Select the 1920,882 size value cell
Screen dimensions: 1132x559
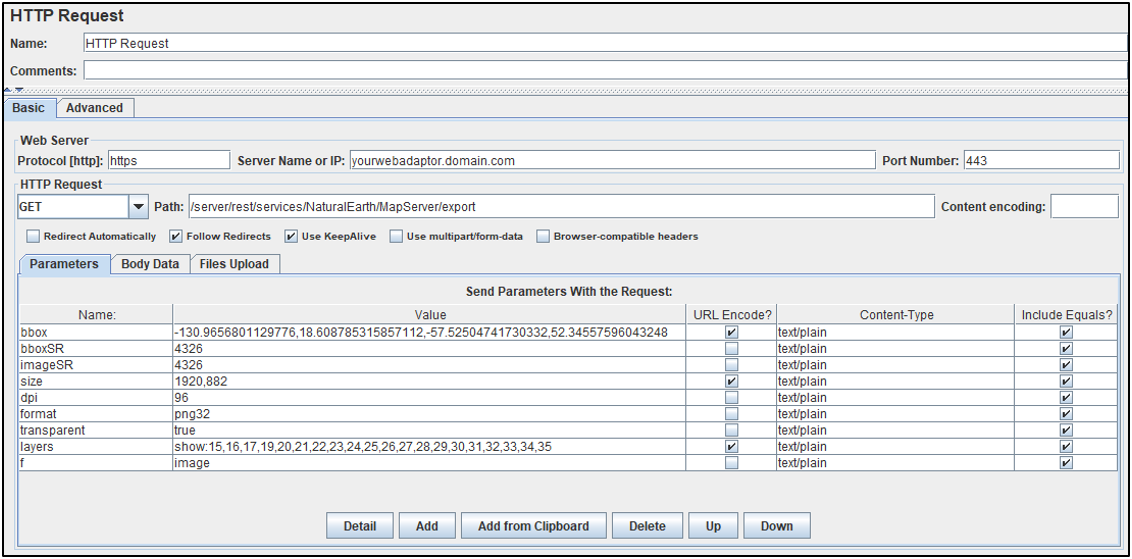[430, 381]
